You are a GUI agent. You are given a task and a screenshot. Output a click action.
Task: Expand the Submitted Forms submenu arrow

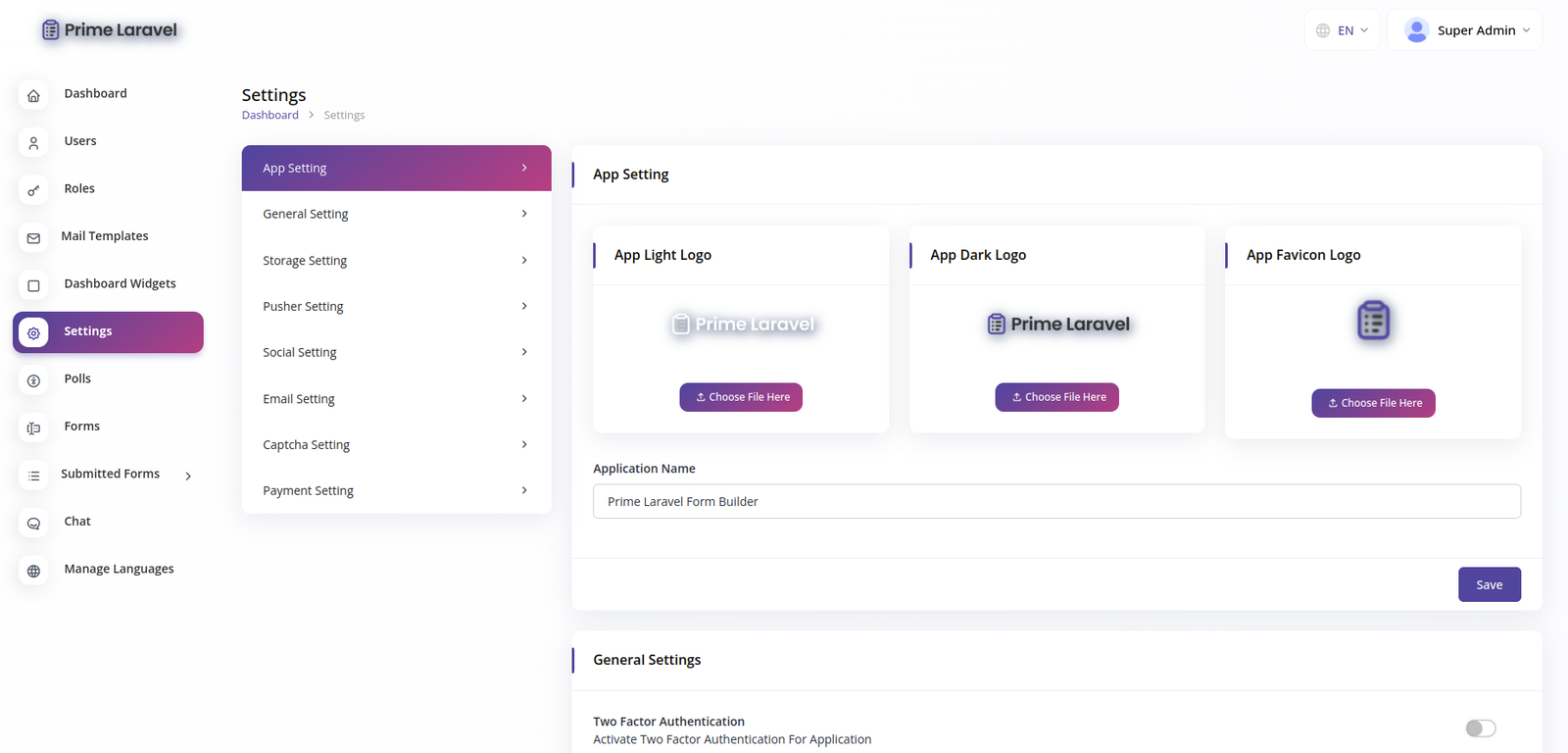(x=188, y=476)
